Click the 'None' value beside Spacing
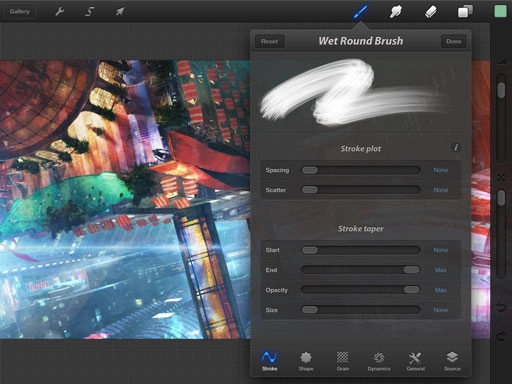Viewport: 512px width, 384px height. (441, 170)
